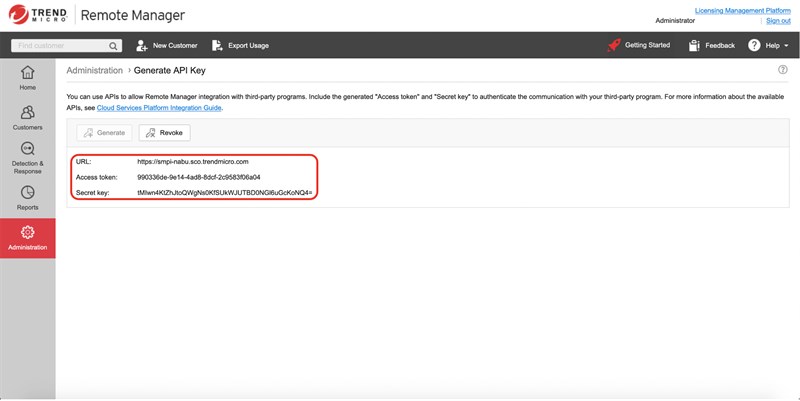Click the Administration breadcrumb link
Viewport: 800px width, 401px height.
(x=94, y=71)
